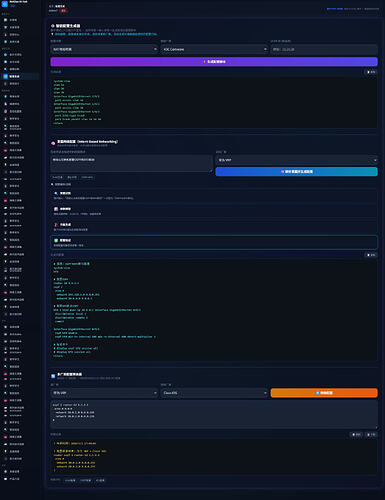Click the blue app logo in the sidebar header
Screen dimensions: 385x500
(5, 4)
